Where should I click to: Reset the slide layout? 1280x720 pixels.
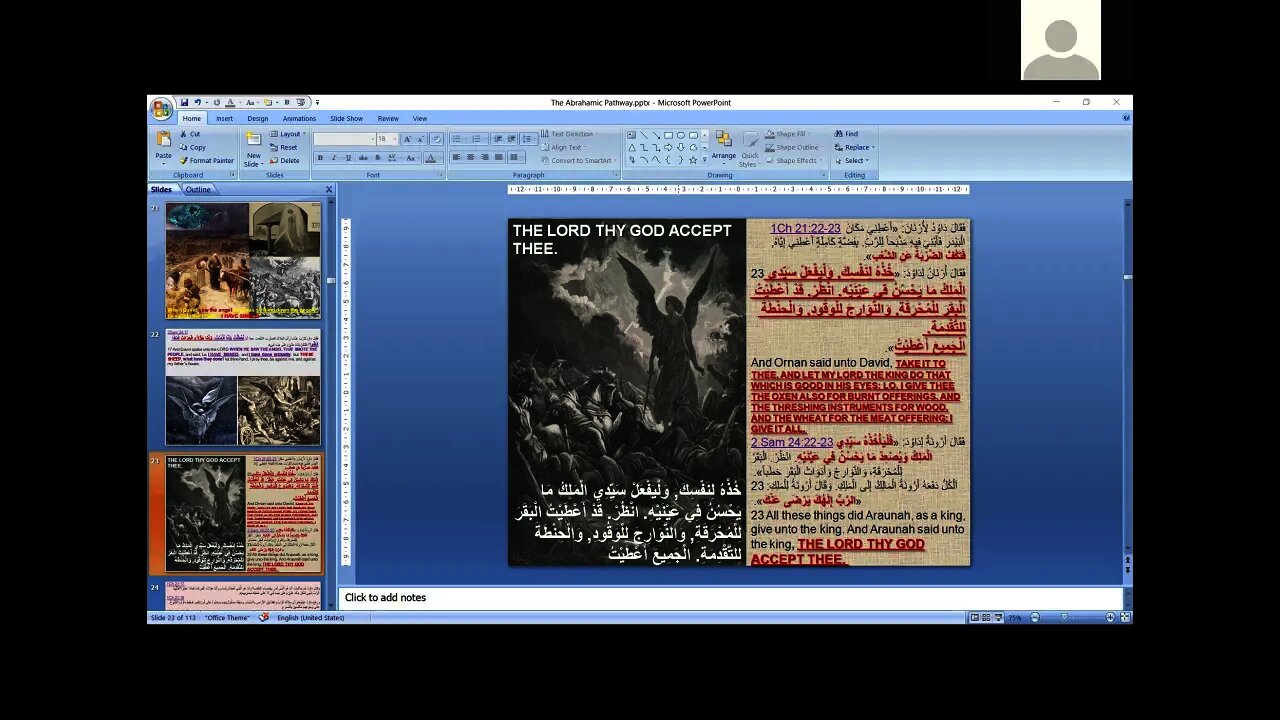tap(283, 147)
